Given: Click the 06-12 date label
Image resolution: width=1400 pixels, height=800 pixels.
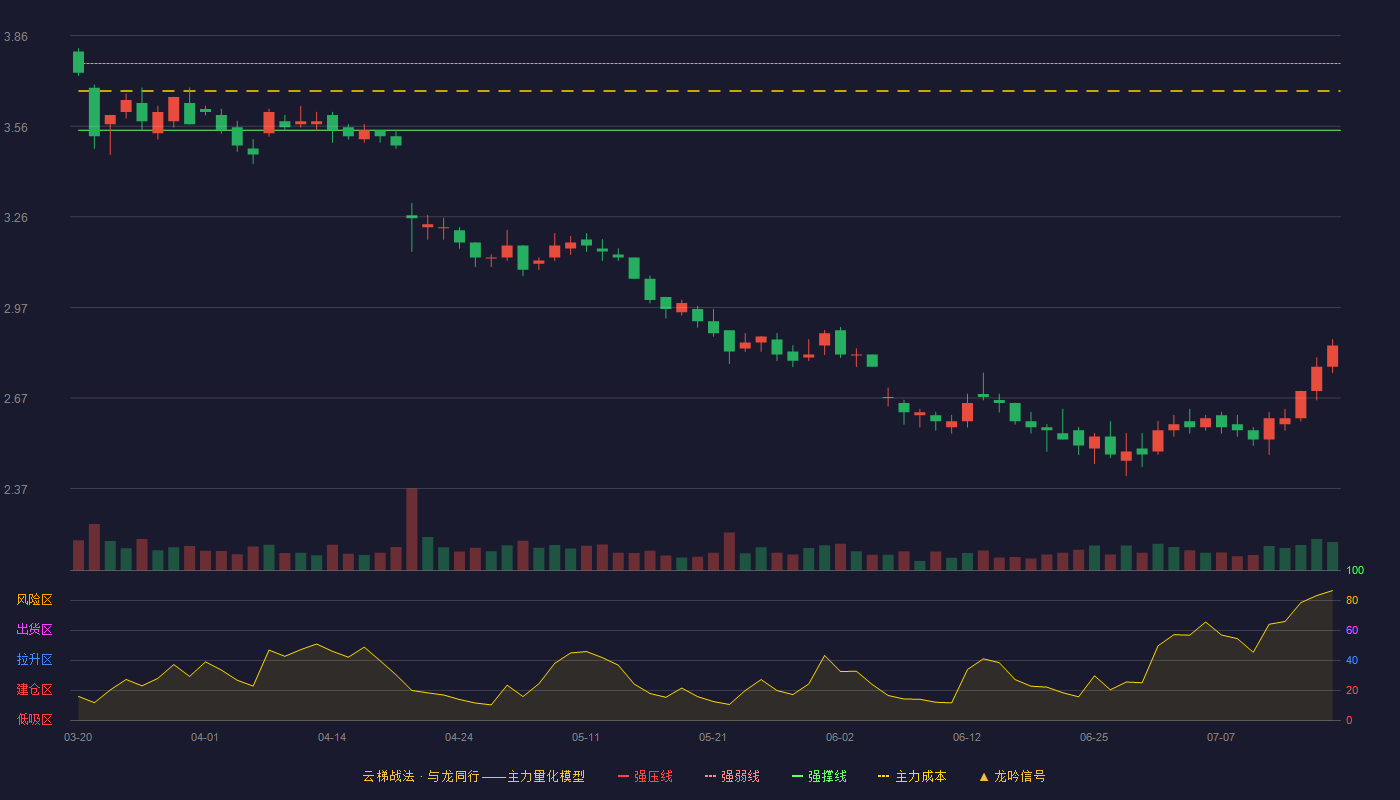Looking at the screenshot, I should tap(967, 737).
